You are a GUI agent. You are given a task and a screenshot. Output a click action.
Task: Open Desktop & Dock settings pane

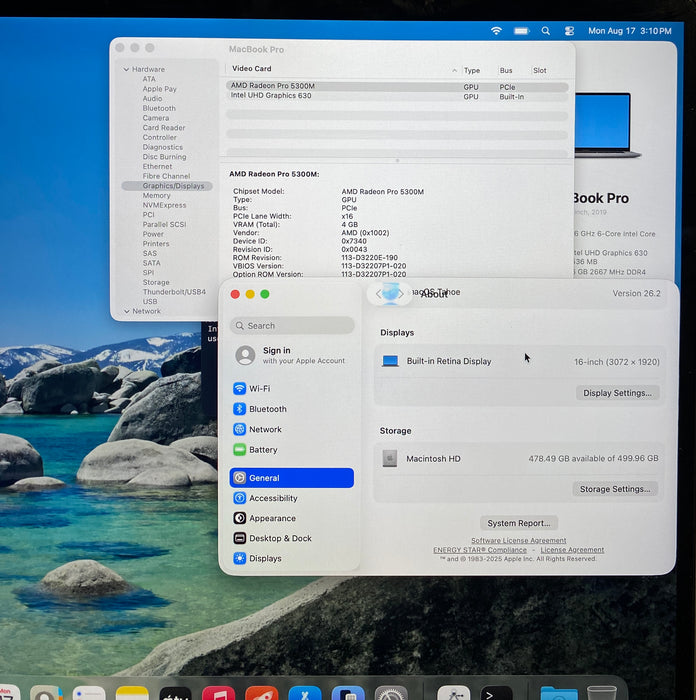[292, 538]
